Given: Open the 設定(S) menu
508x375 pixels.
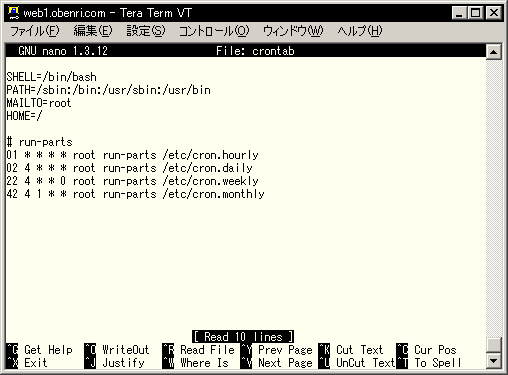Looking at the screenshot, I should click(146, 31).
